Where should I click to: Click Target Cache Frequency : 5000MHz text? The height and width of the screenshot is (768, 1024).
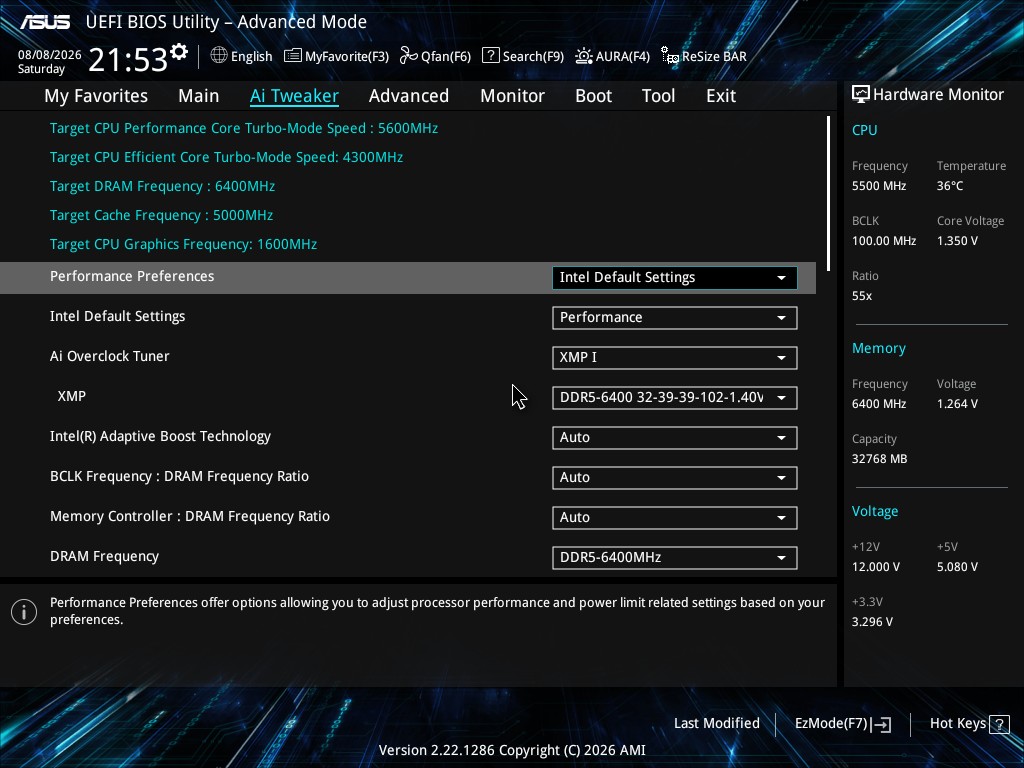point(161,216)
